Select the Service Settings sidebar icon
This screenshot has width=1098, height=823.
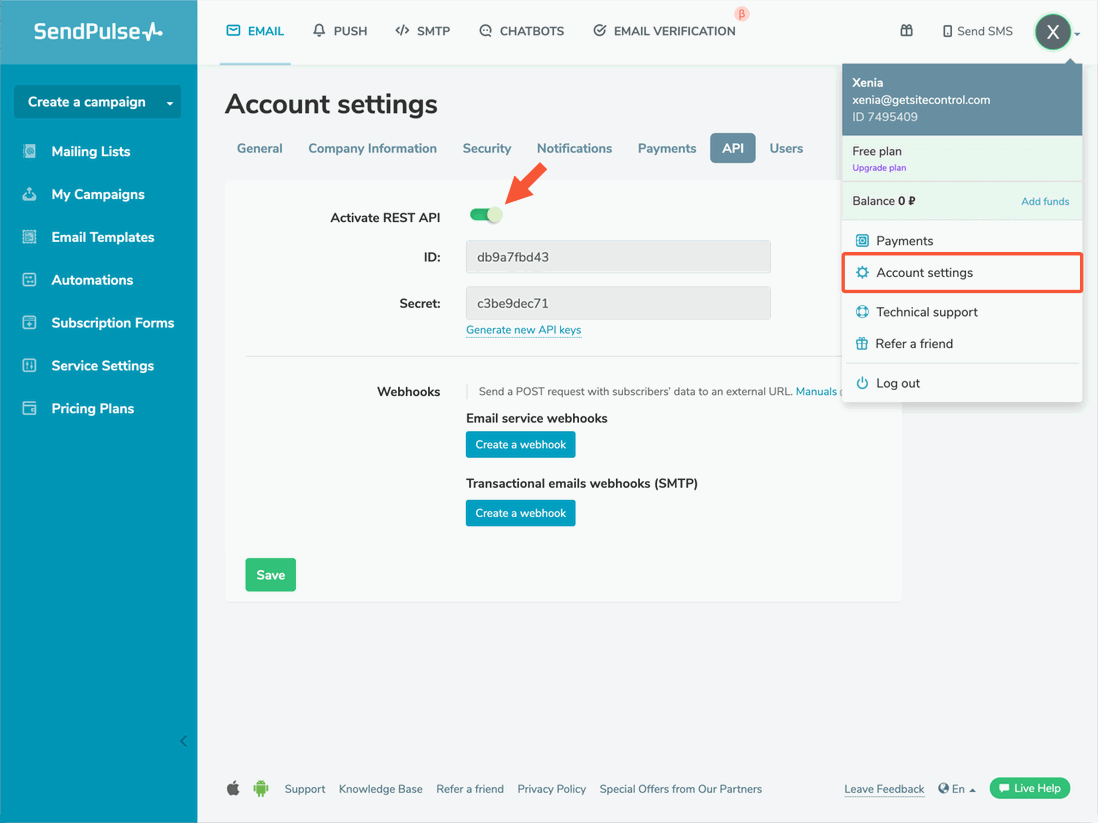point(30,365)
